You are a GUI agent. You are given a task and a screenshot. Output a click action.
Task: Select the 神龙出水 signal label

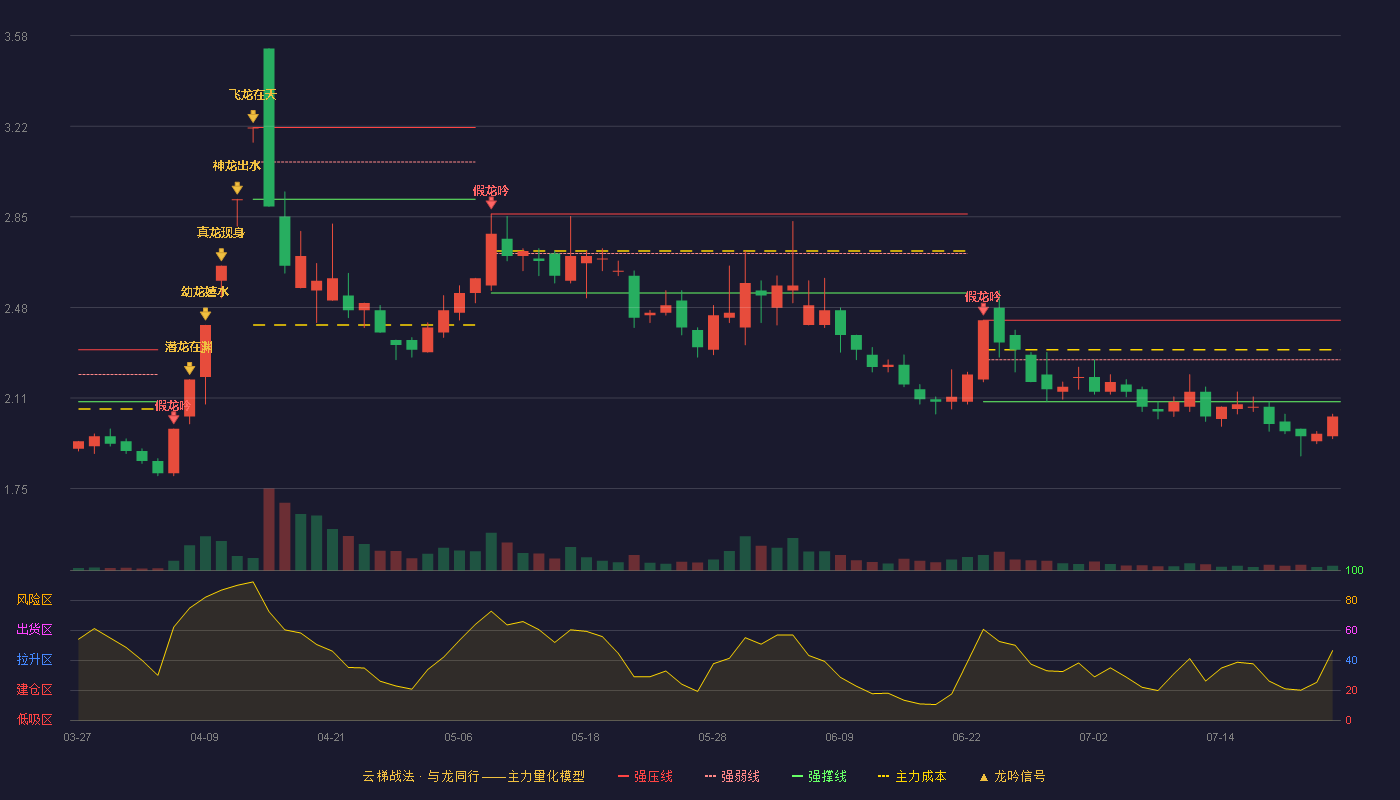237,166
